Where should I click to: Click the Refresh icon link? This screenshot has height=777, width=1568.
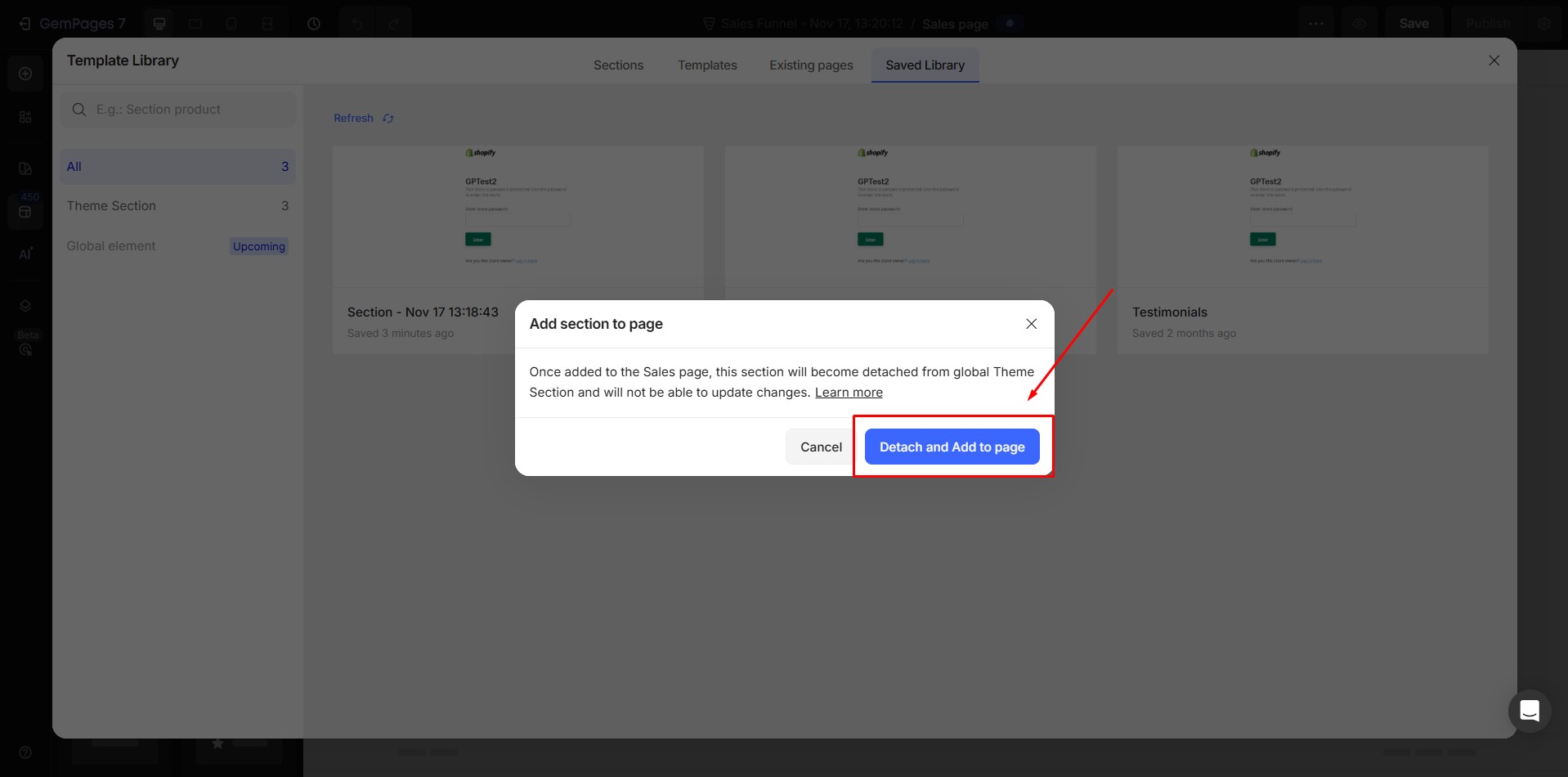point(363,119)
